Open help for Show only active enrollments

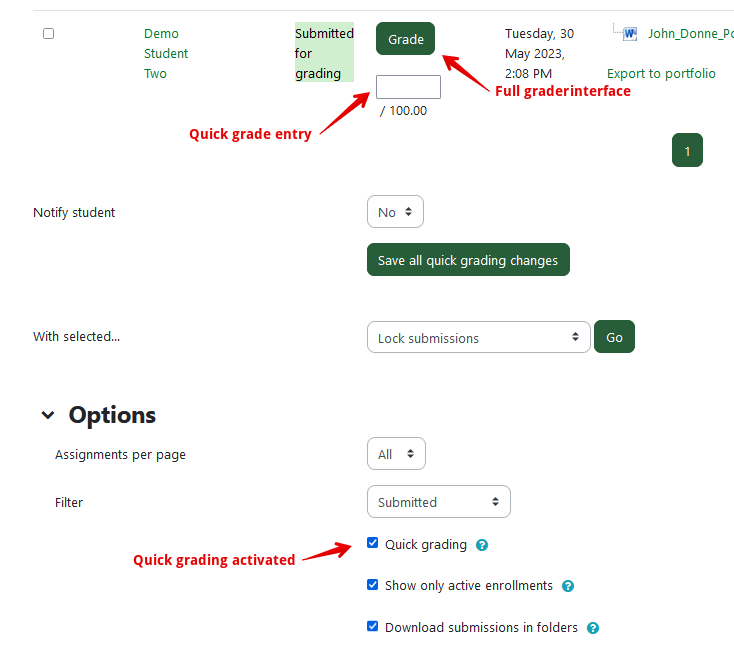click(568, 587)
